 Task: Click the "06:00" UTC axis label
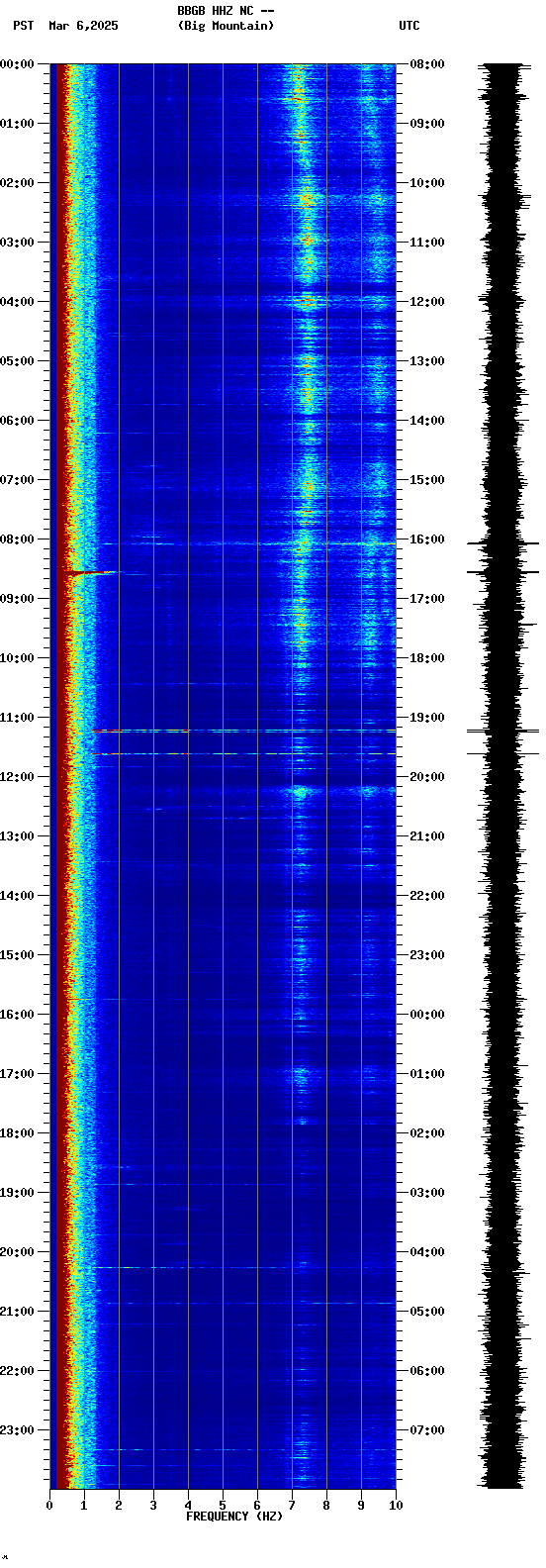pyautogui.click(x=427, y=1371)
